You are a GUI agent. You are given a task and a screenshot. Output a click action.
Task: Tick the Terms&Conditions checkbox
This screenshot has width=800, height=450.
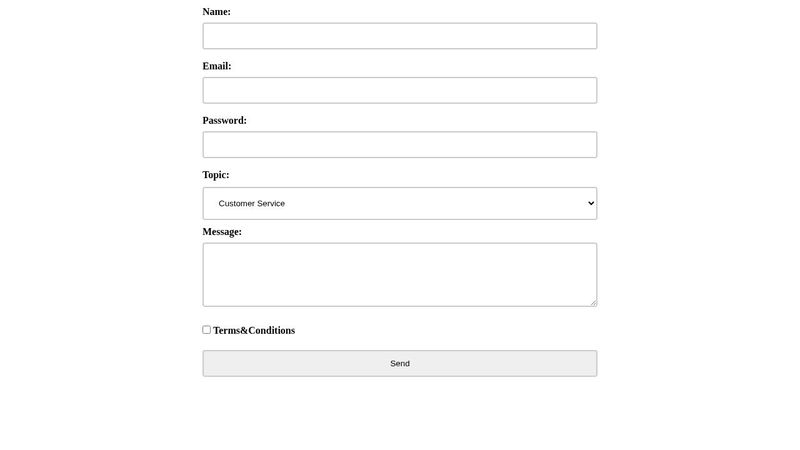point(207,330)
